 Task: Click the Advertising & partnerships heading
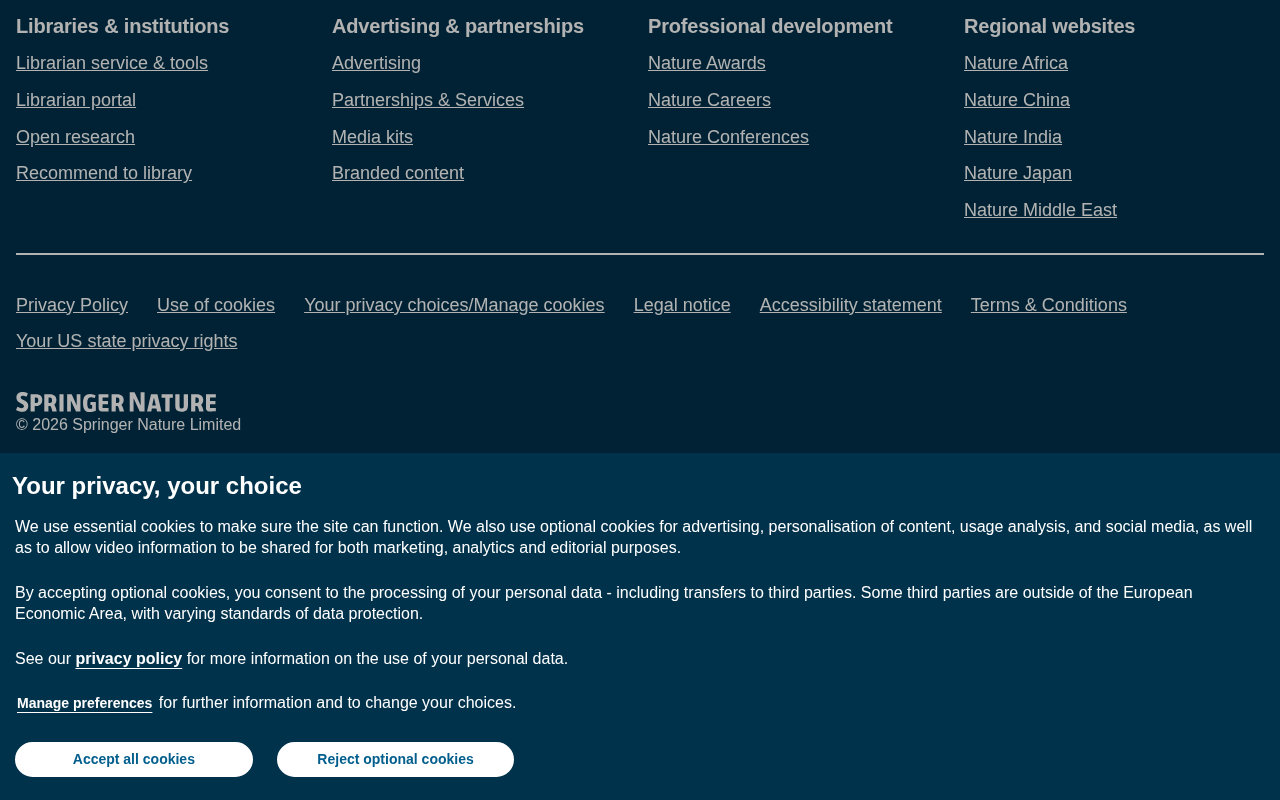point(458,26)
